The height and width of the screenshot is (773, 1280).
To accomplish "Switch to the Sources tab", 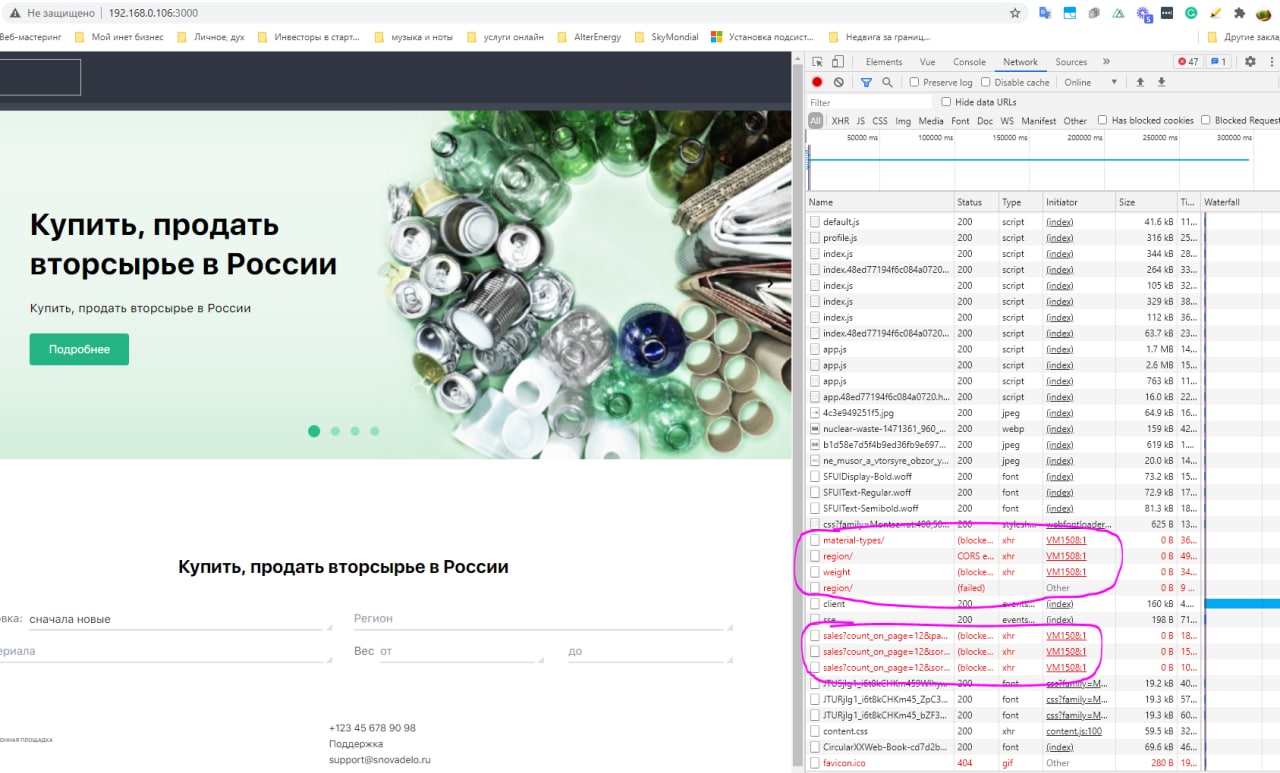I will (x=1071, y=62).
